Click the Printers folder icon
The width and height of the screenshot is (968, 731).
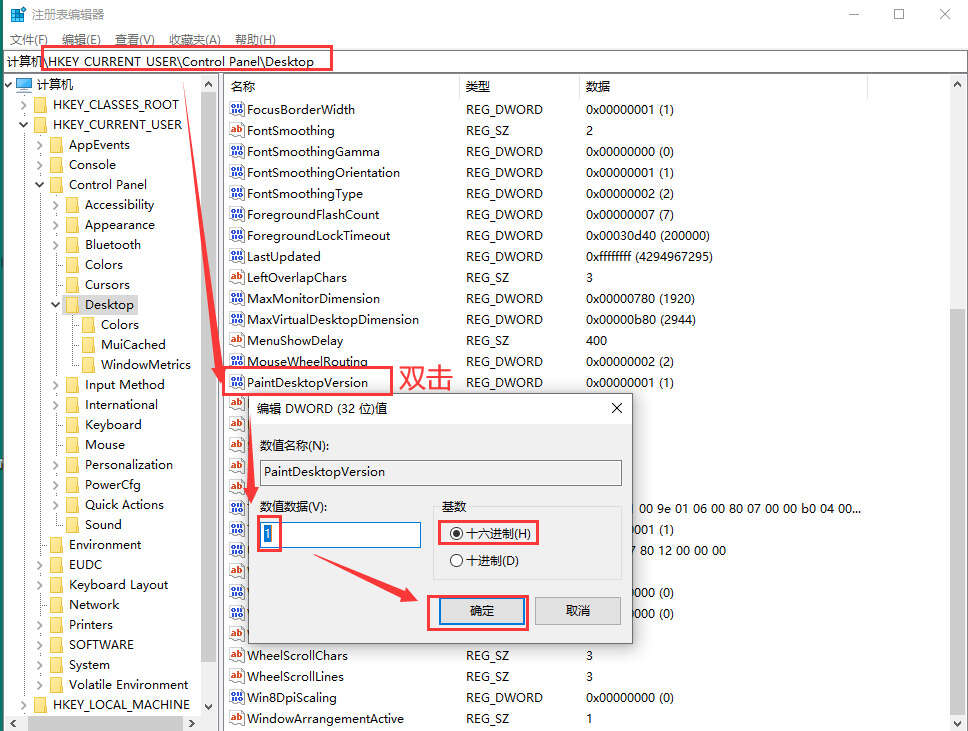[57, 625]
